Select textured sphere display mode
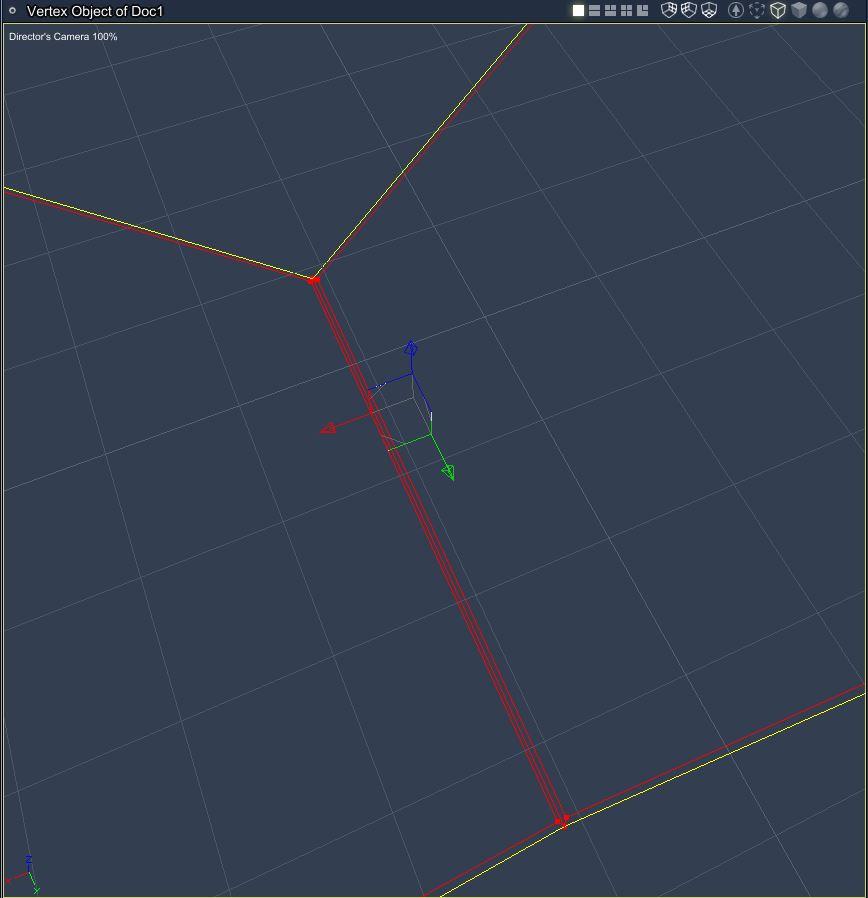 841,10
